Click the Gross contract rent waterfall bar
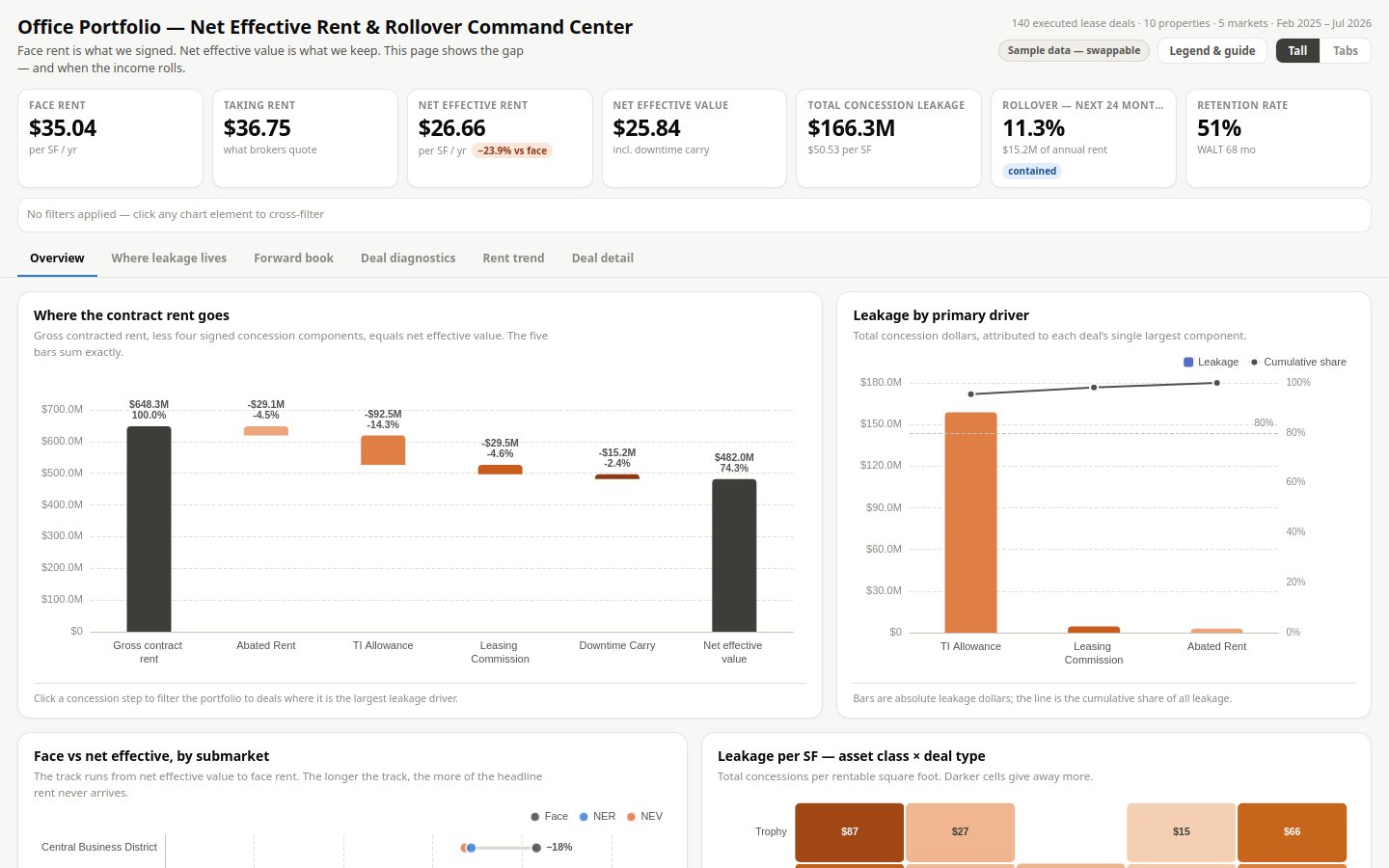Screen dimensions: 1389x868 pyautogui.click(x=149, y=529)
